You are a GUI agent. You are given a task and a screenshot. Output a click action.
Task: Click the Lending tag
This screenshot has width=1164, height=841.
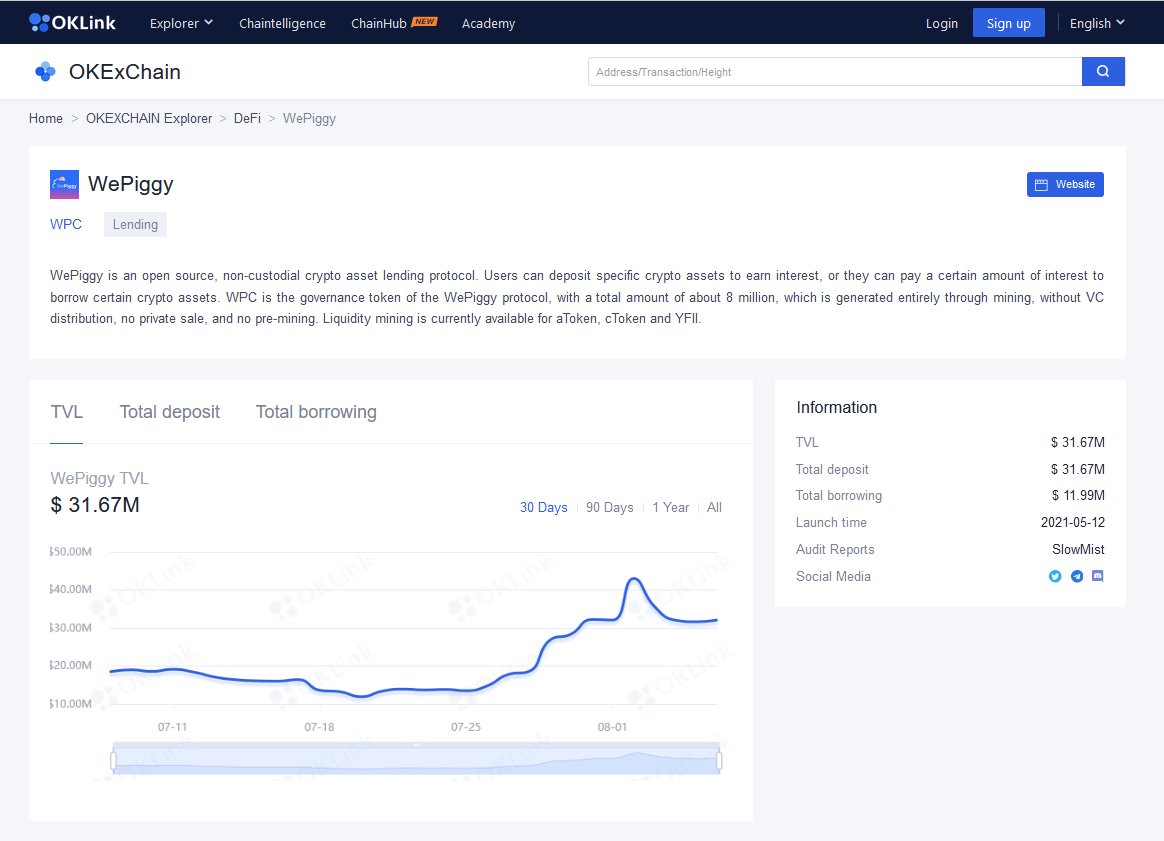(x=135, y=224)
